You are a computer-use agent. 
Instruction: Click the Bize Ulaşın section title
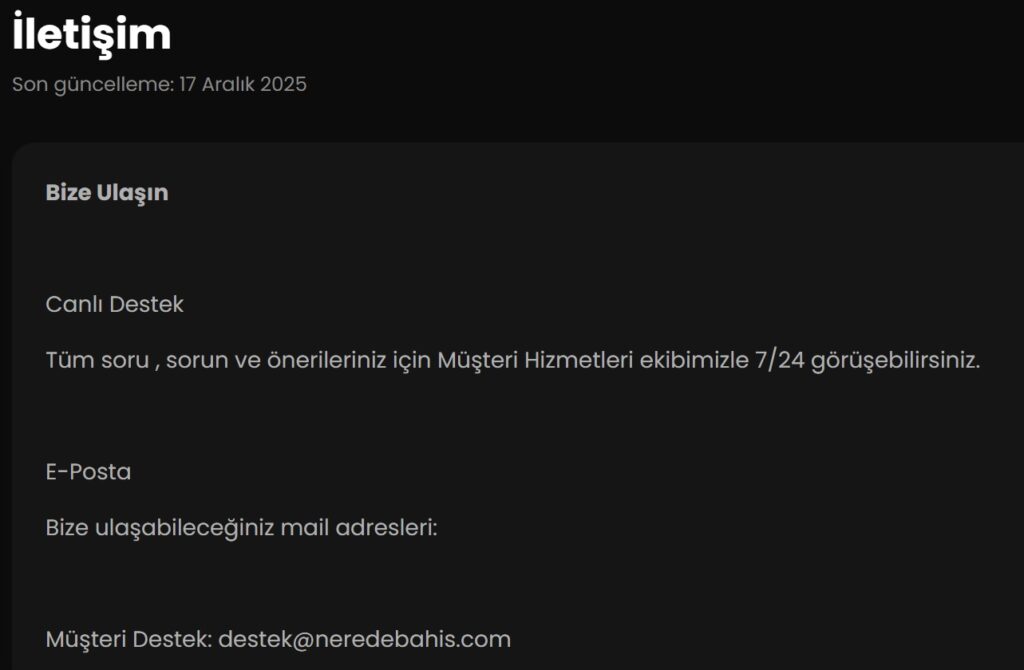[x=107, y=193]
